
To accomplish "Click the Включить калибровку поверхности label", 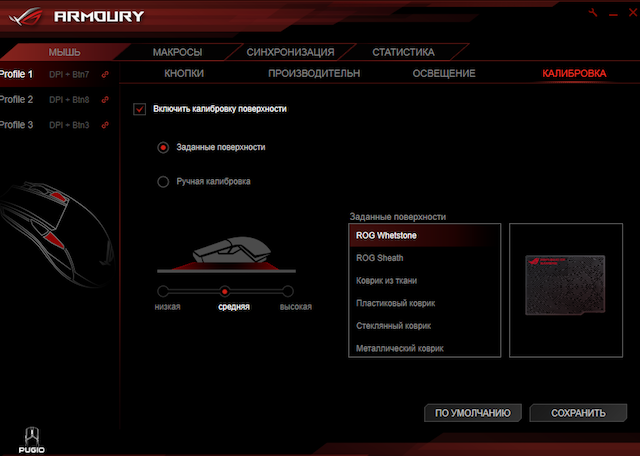I will pos(220,109).
